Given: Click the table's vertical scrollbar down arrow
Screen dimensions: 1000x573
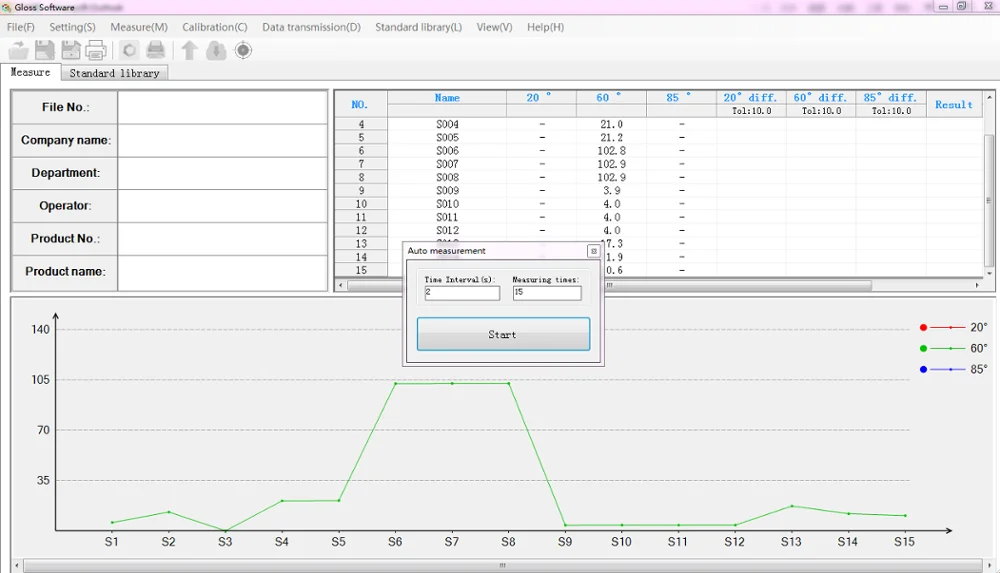Looking at the screenshot, I should [989, 272].
